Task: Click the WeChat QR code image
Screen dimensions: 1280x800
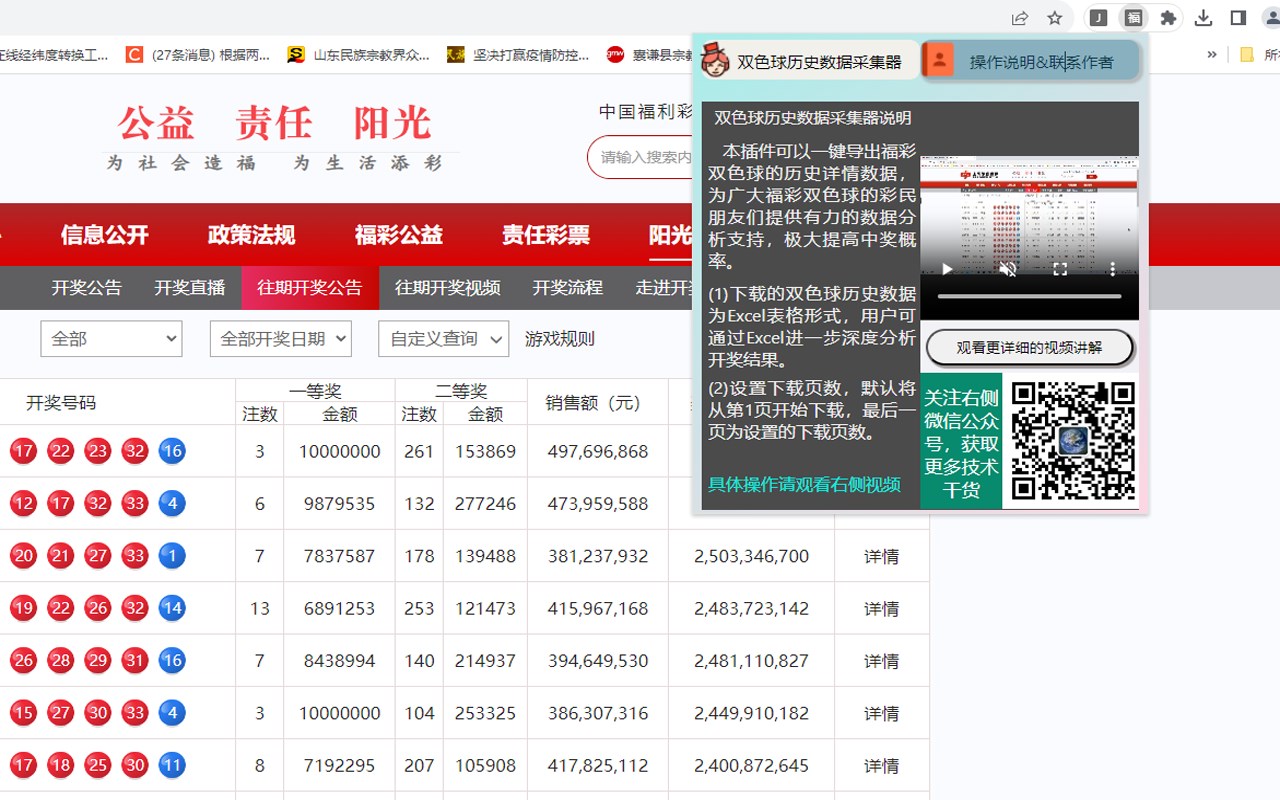Action: click(1072, 441)
